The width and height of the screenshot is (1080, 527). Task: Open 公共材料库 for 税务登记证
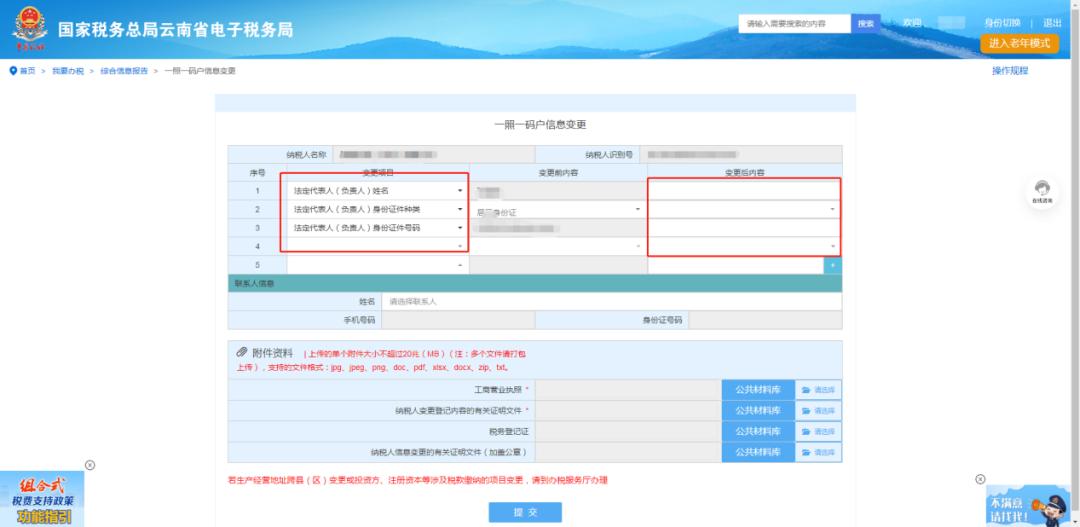point(758,431)
